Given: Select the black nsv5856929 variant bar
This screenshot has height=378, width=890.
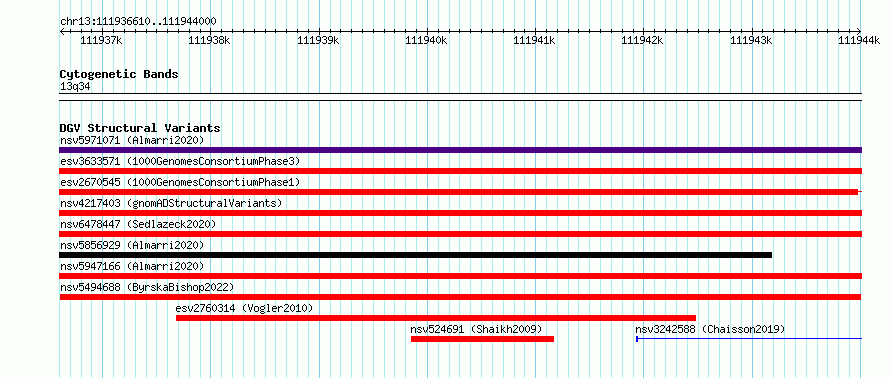Looking at the screenshot, I should (x=415, y=255).
